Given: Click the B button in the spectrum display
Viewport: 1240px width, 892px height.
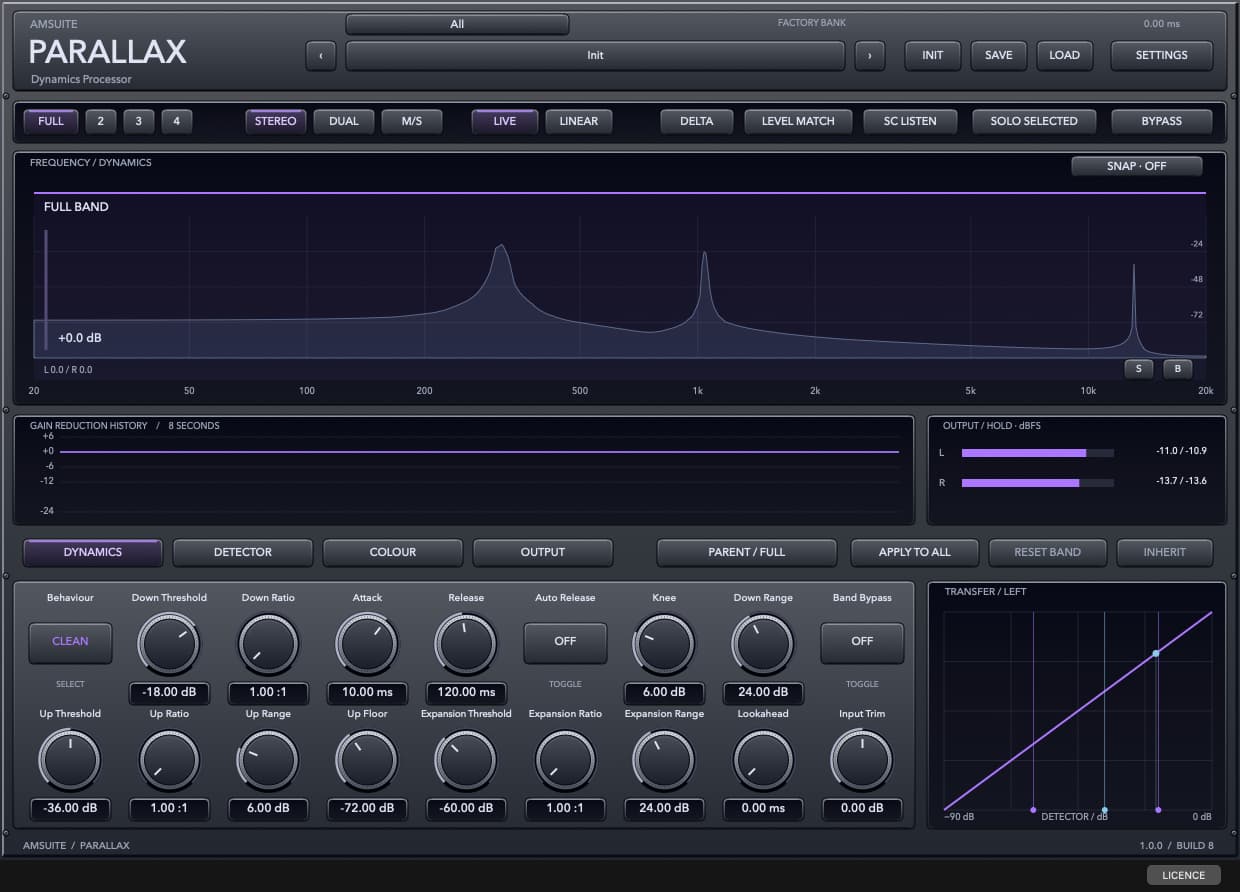Looking at the screenshot, I should pos(1177,369).
